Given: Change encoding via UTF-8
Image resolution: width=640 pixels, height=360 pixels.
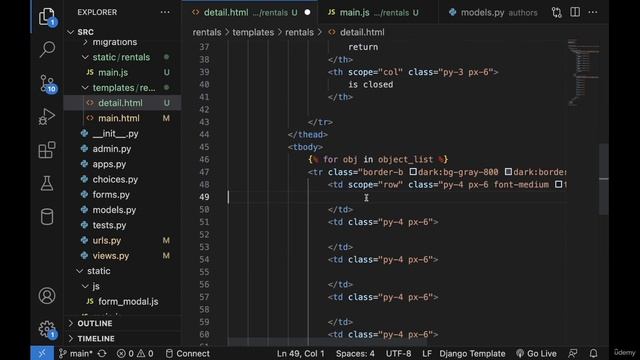Looking at the screenshot, I should pyautogui.click(x=398, y=353).
